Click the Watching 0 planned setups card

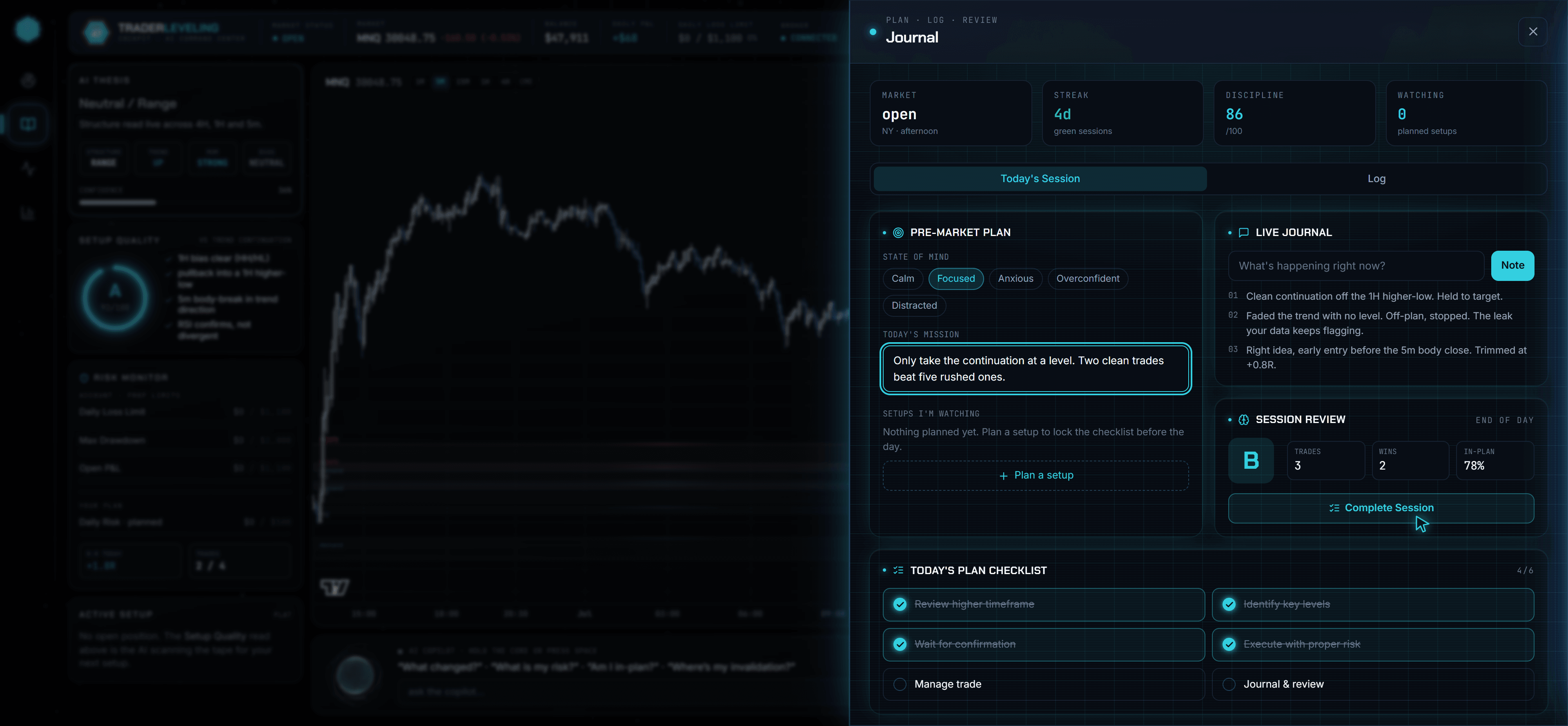[x=1466, y=113]
